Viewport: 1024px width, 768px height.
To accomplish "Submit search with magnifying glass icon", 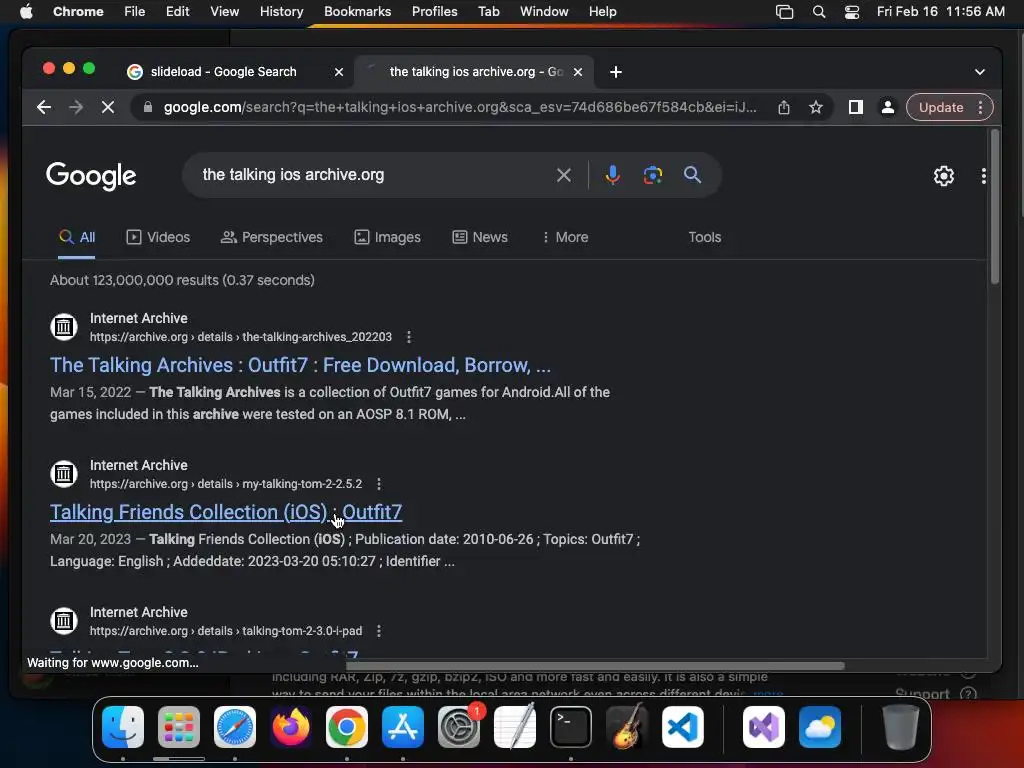I will 692,175.
